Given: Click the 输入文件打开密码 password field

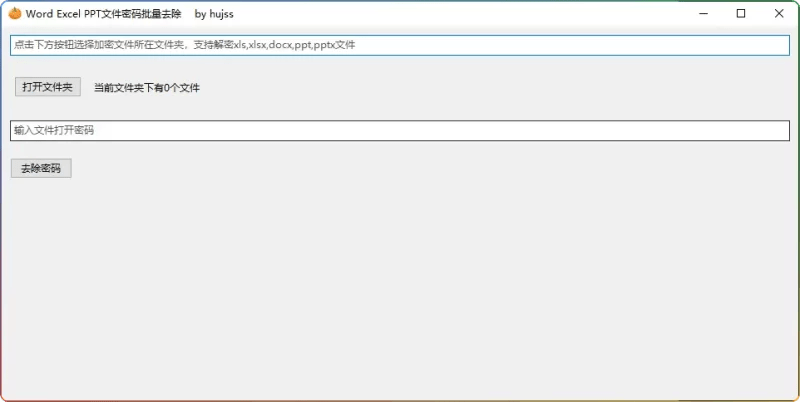Looking at the screenshot, I should coord(400,131).
